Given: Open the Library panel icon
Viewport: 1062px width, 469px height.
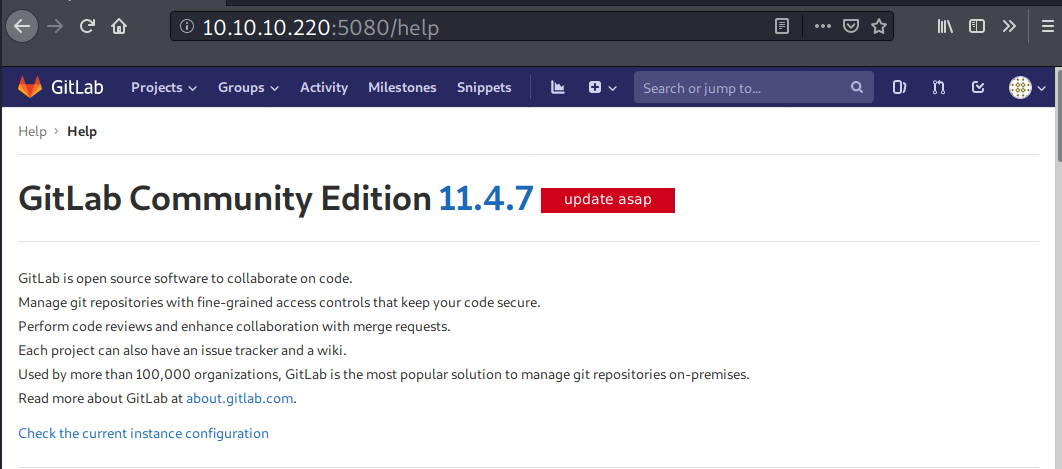Looking at the screenshot, I should pyautogui.click(x=946, y=26).
